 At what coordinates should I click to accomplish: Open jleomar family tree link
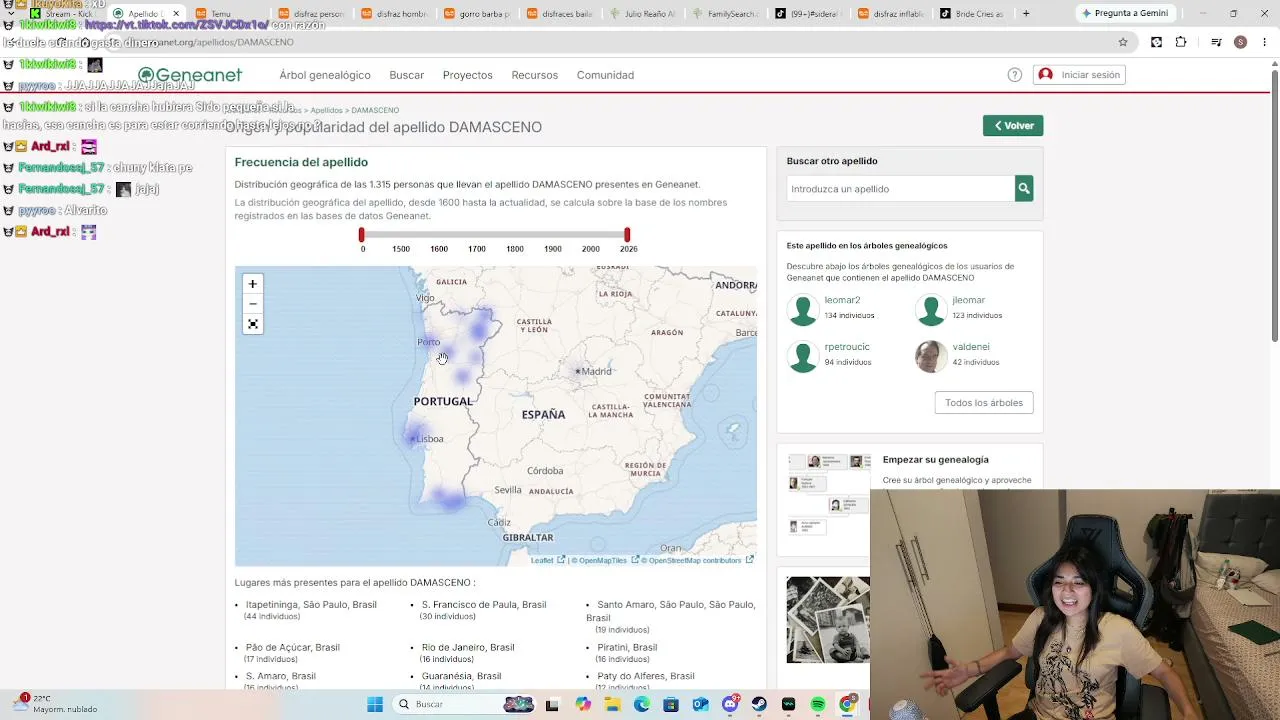pyautogui.click(x=969, y=300)
